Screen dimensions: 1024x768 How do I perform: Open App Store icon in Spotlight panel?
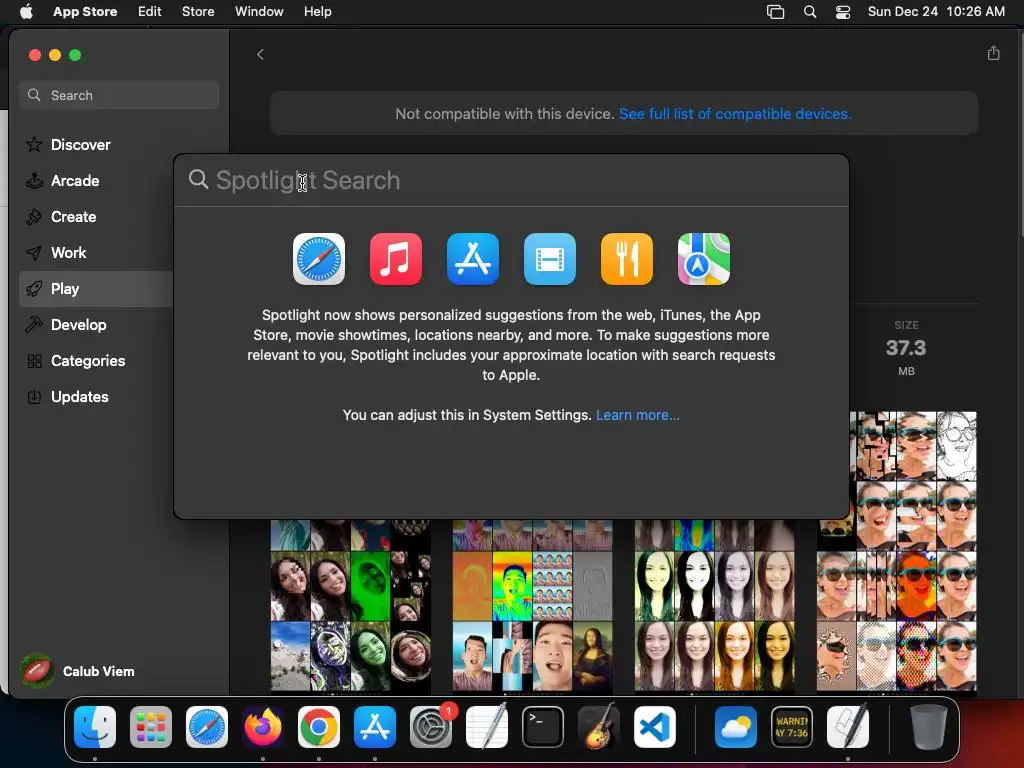pos(473,259)
